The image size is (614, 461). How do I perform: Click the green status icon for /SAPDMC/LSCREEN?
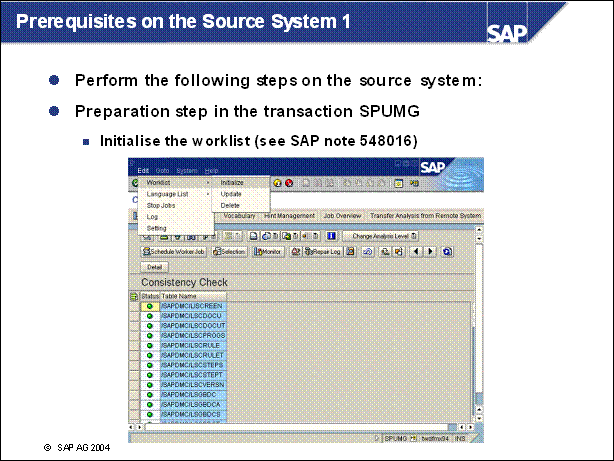[149, 306]
